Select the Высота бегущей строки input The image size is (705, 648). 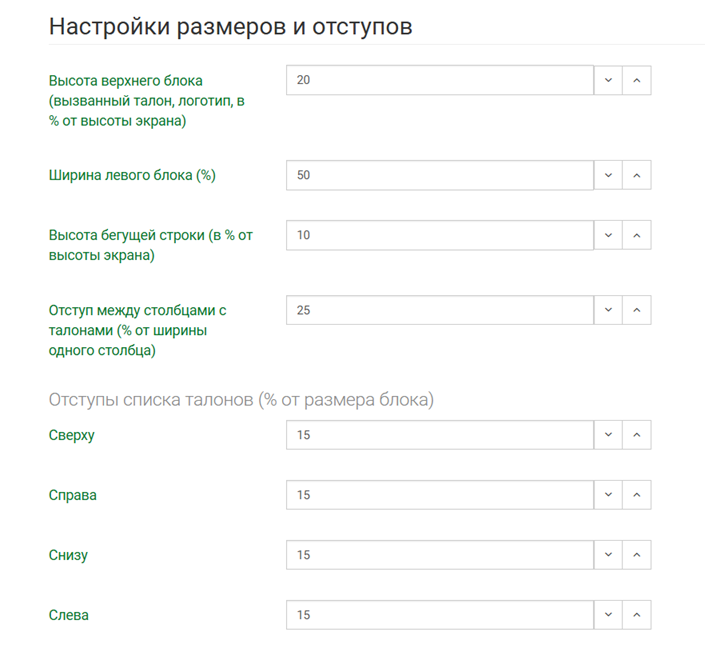(439, 235)
